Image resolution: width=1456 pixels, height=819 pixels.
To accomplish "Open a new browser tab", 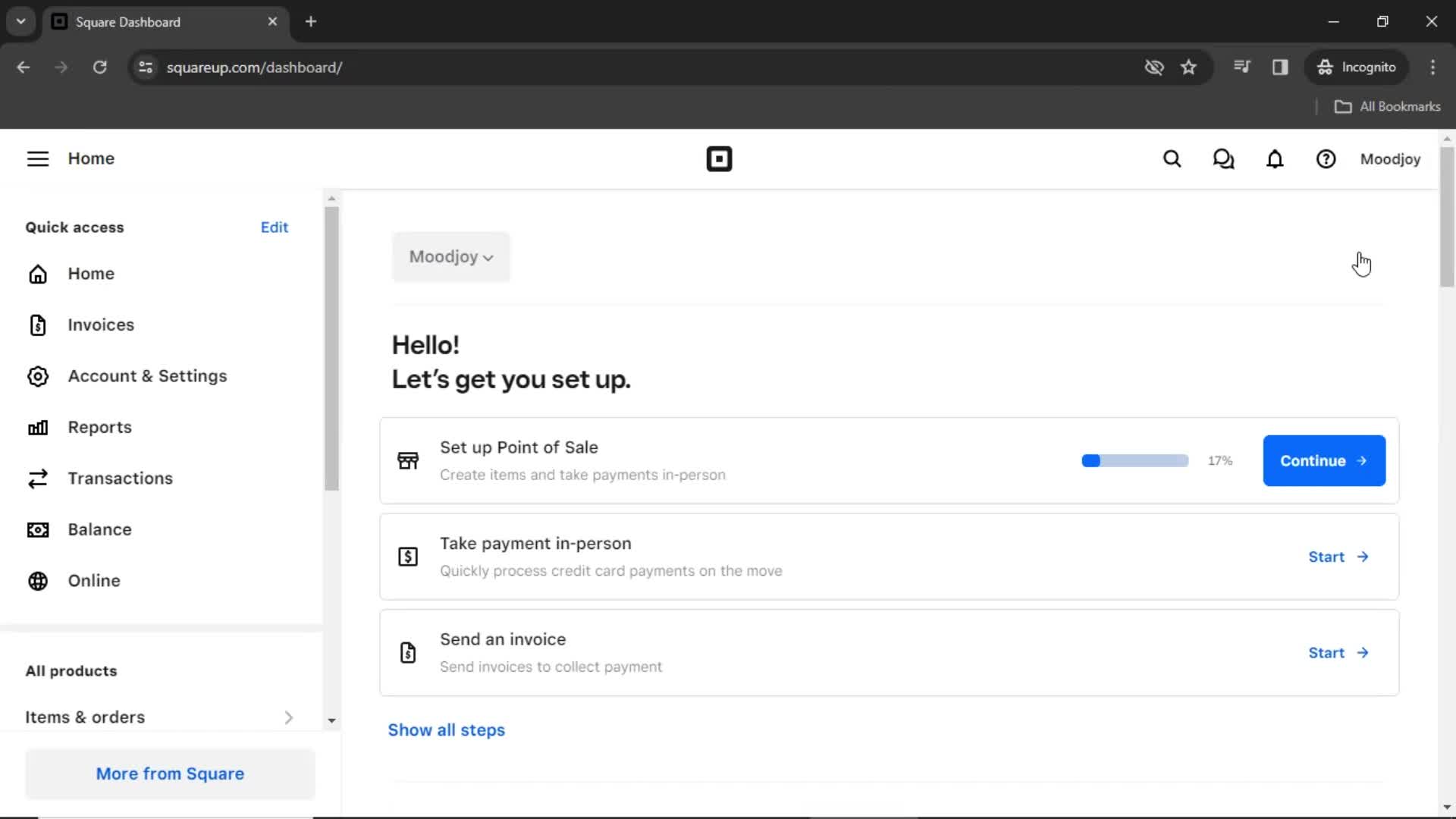I will tap(310, 21).
